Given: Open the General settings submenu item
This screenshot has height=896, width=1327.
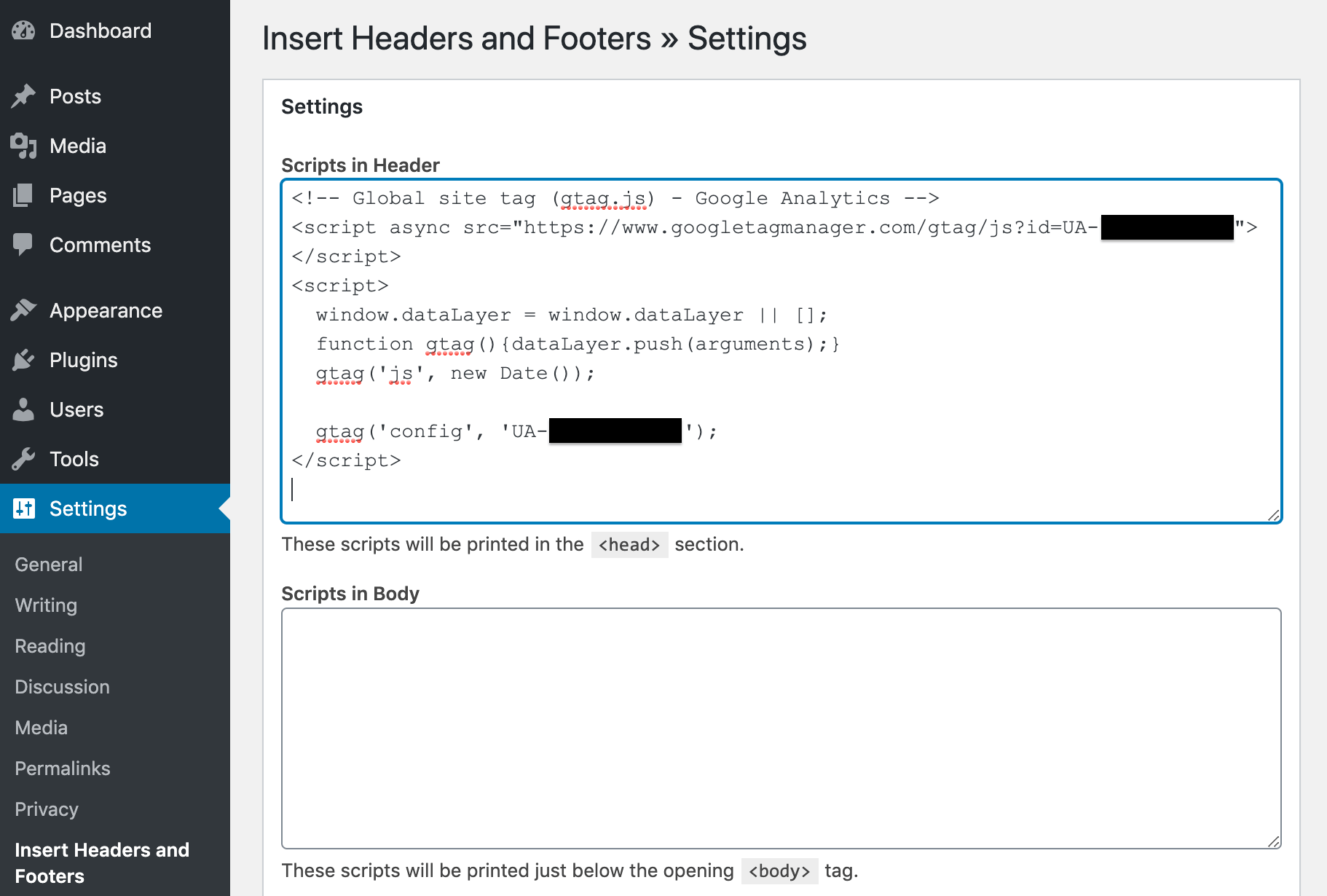Looking at the screenshot, I should (49, 565).
